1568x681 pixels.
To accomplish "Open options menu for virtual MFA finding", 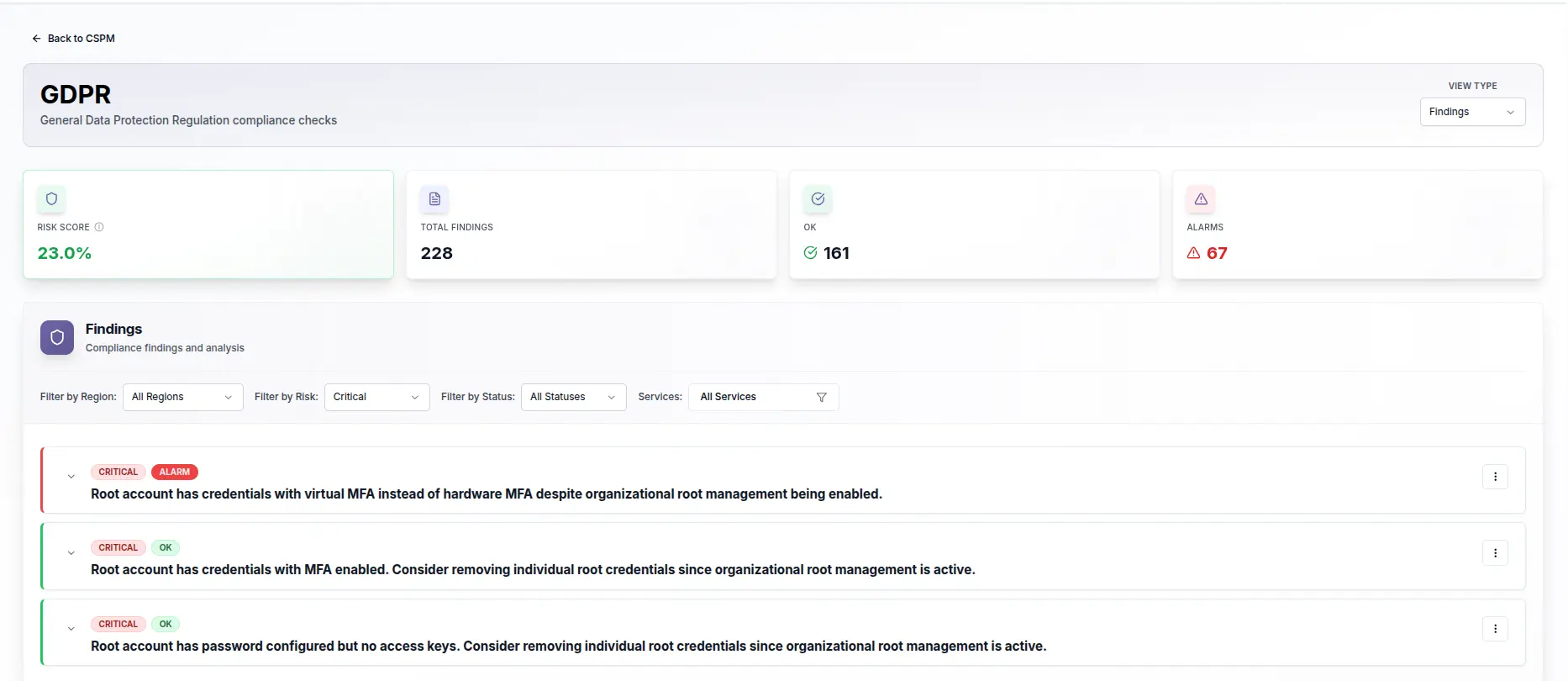I will click(x=1495, y=477).
